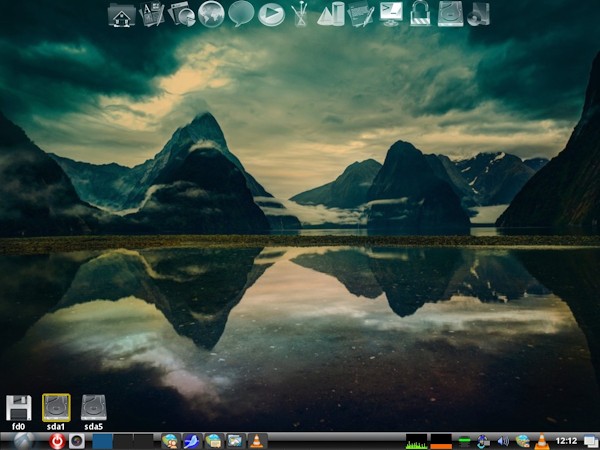Click the 12:12 clock
The height and width of the screenshot is (450, 600).
coord(566,441)
